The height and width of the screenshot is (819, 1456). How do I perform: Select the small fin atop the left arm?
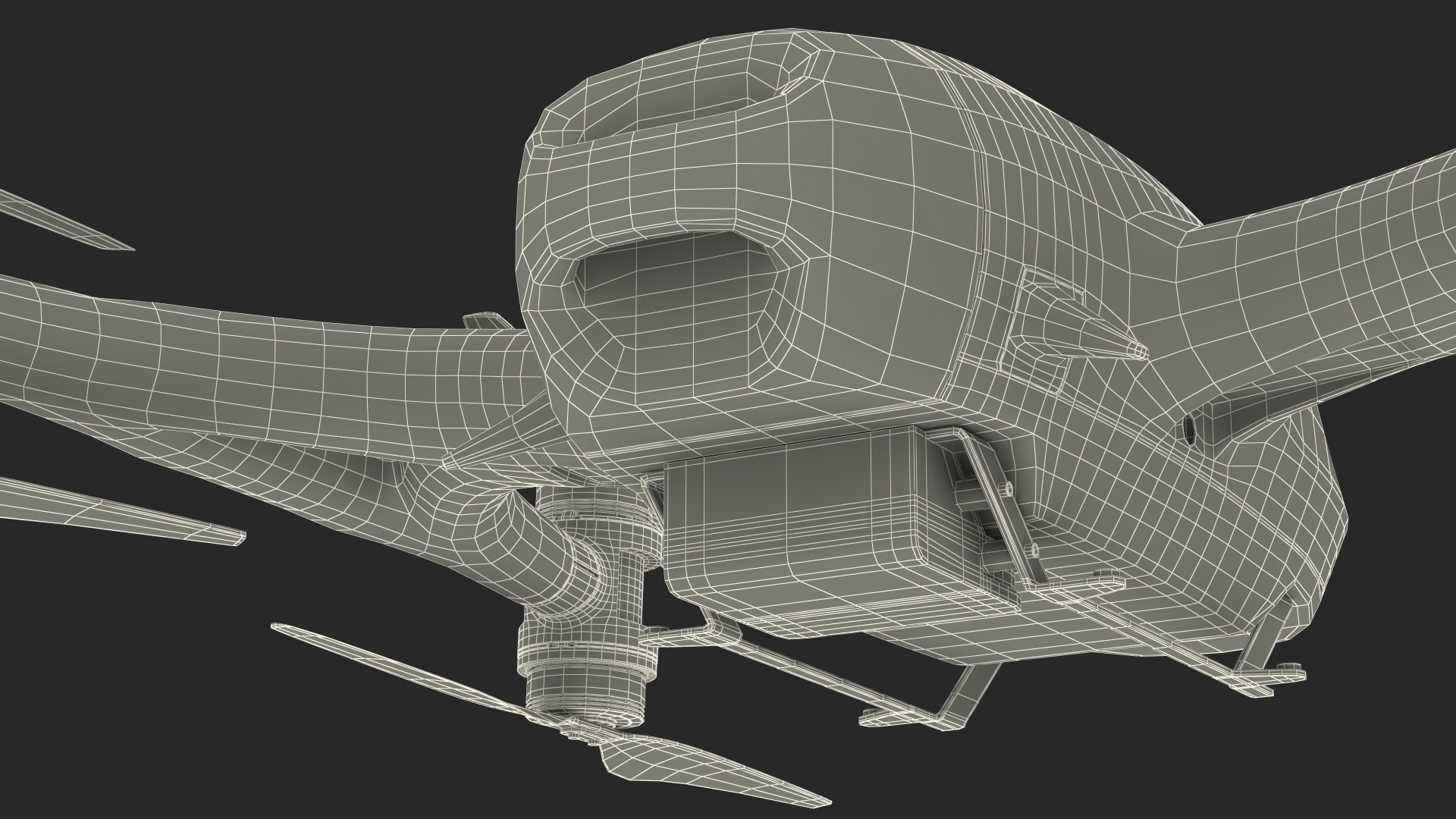(x=485, y=322)
